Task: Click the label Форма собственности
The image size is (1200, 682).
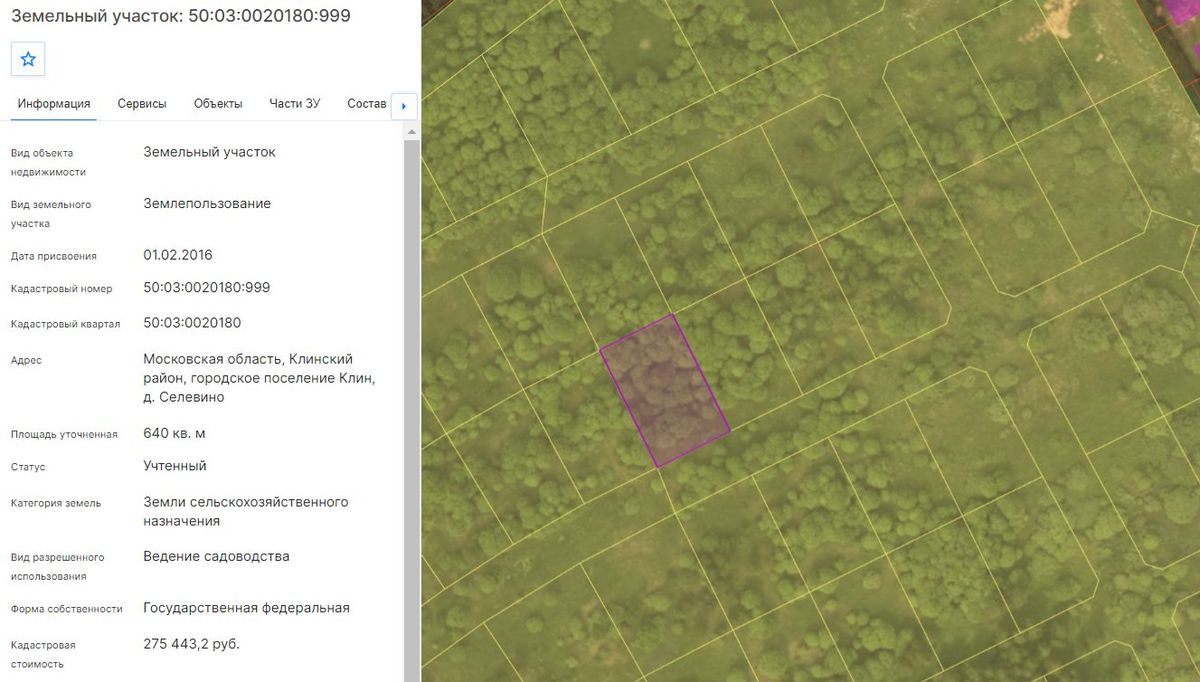Action: pos(67,609)
